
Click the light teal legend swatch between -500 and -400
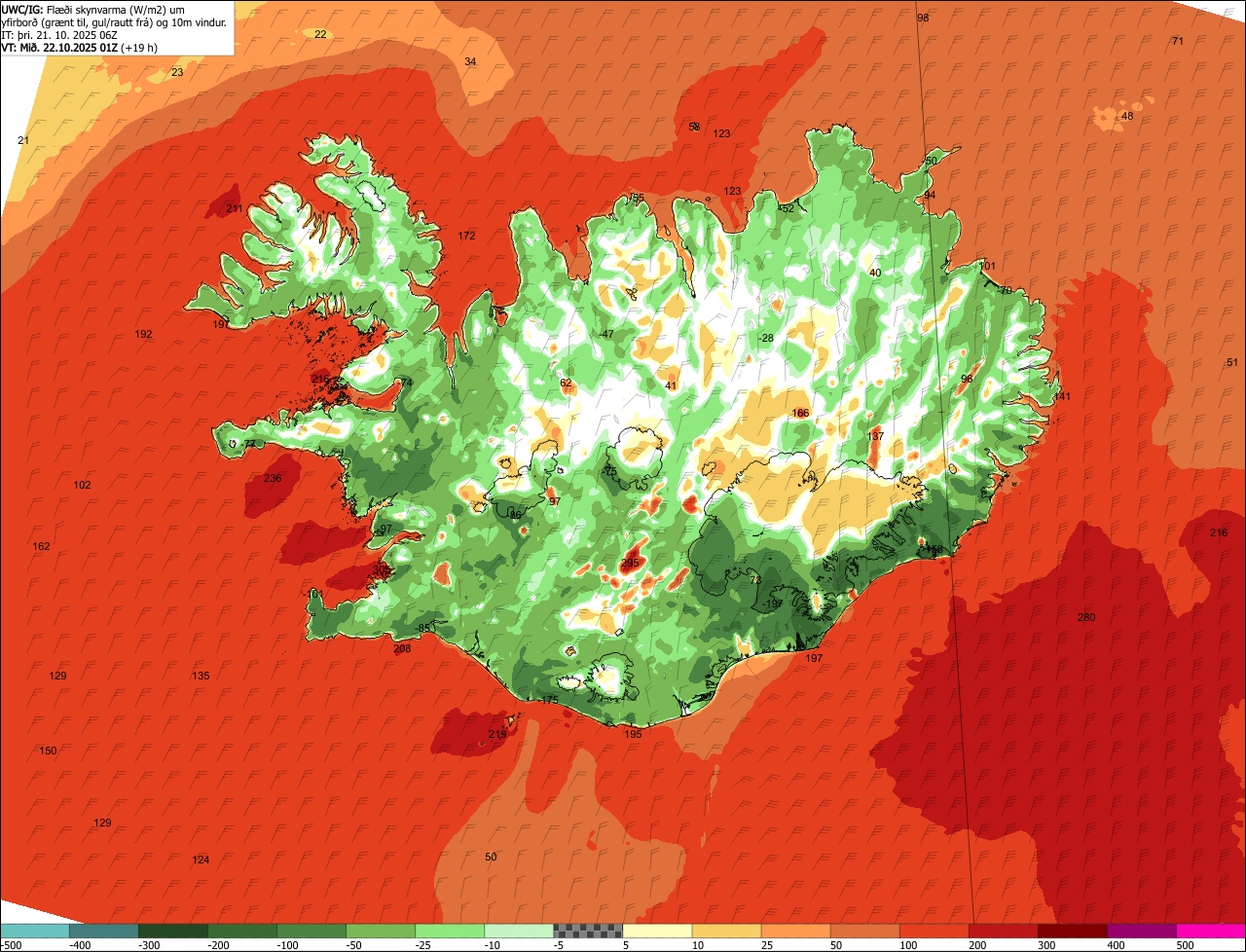[34, 931]
